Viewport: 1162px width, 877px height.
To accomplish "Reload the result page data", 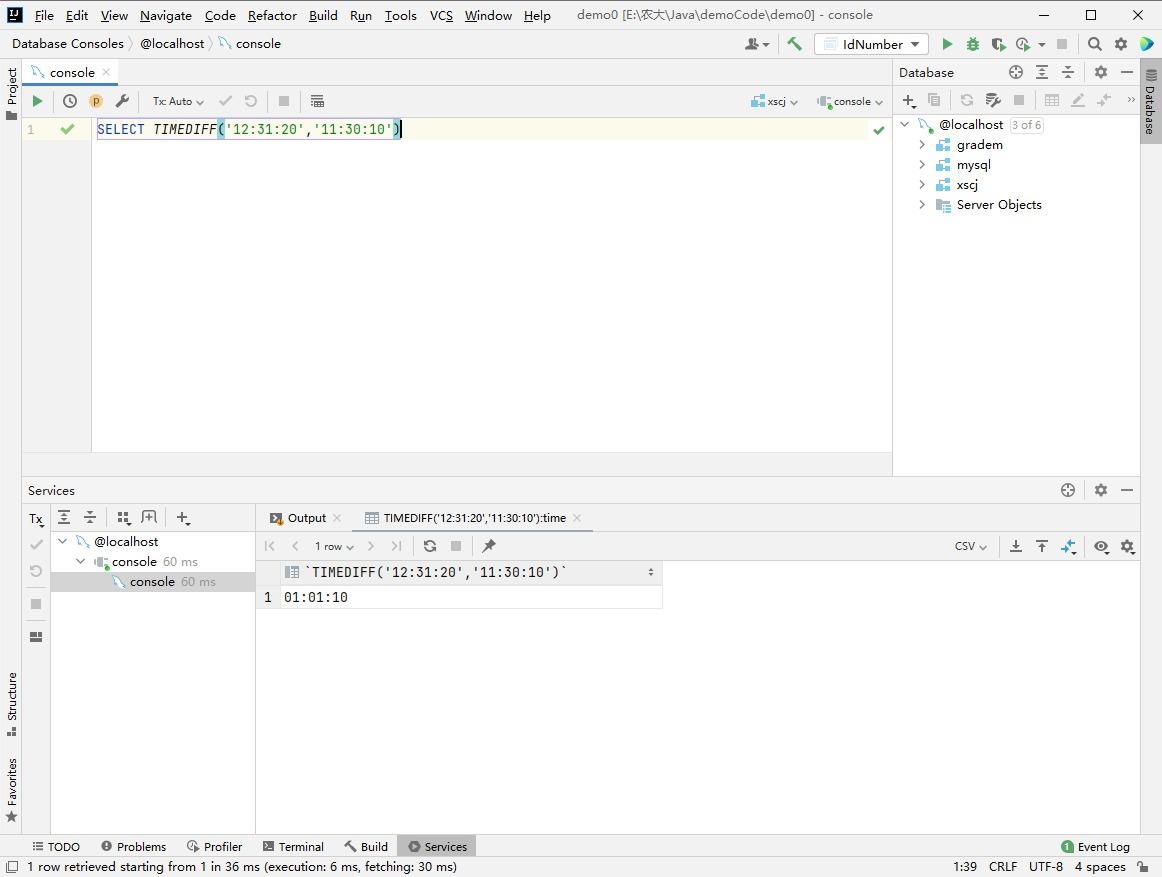I will click(430, 546).
